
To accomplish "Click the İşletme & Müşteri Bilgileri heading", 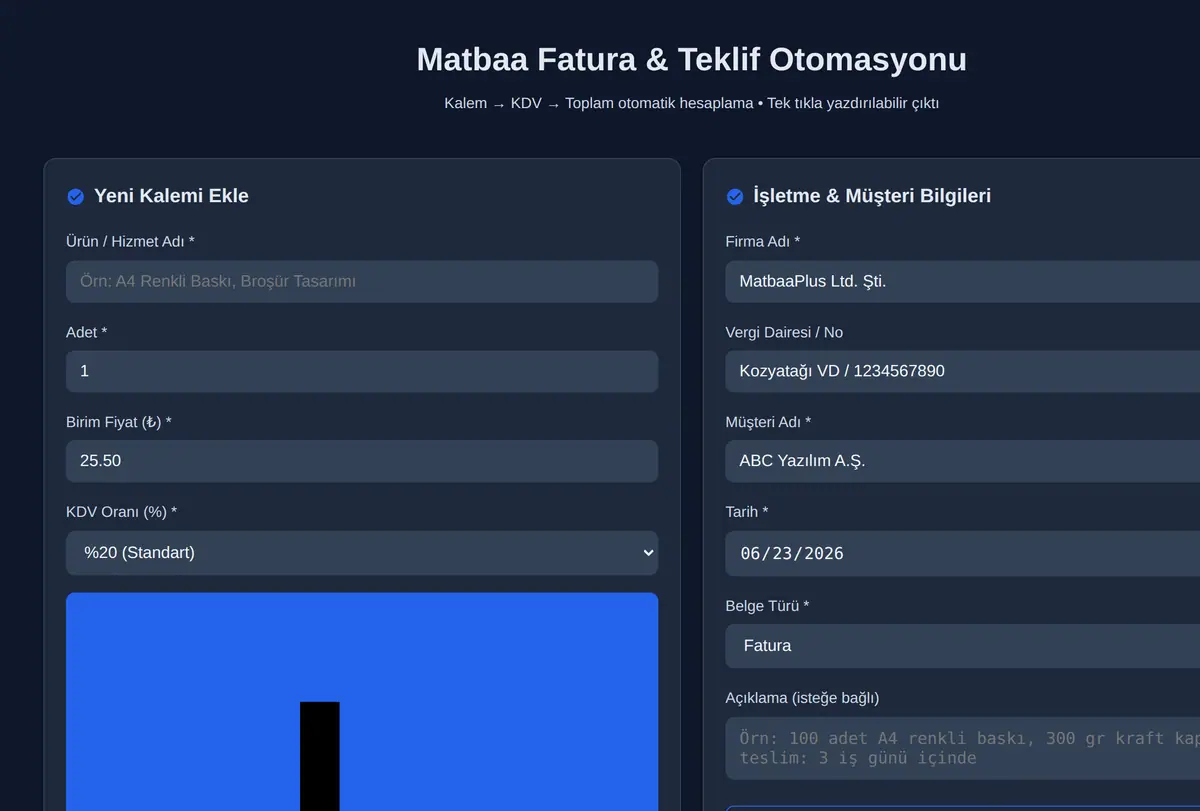I will coord(872,196).
